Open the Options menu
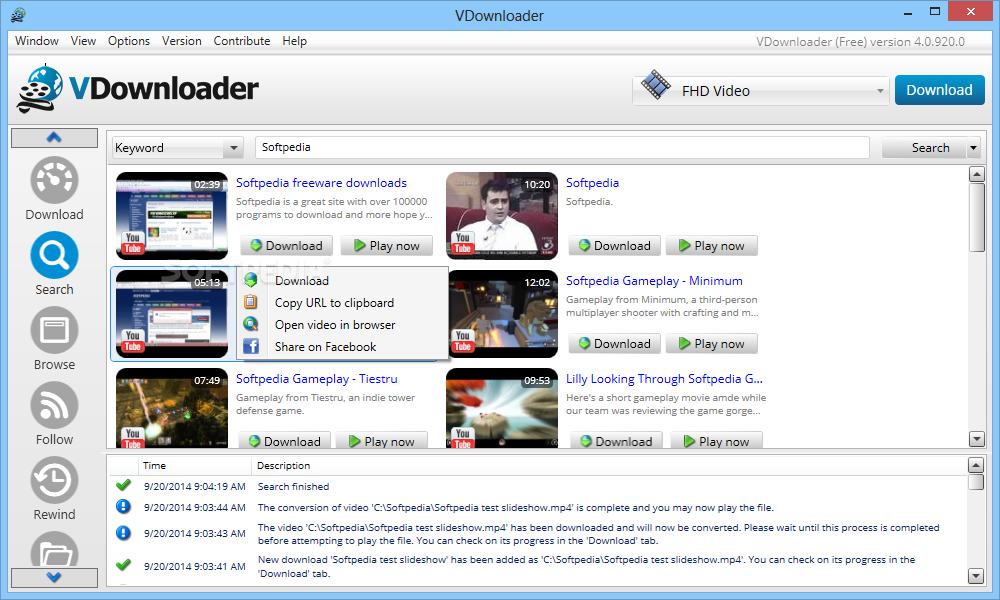 (x=129, y=41)
